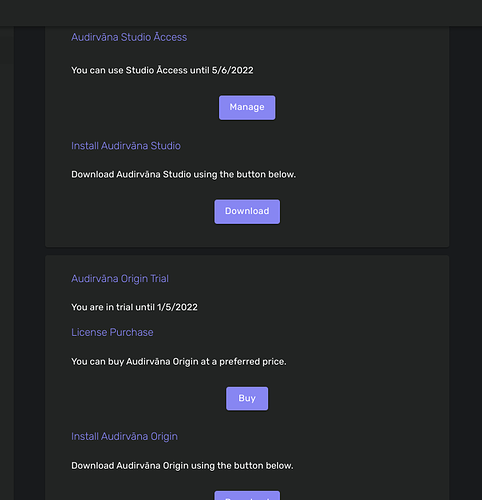Click the dark top header bar
The image size is (482, 500).
pyautogui.click(x=241, y=13)
